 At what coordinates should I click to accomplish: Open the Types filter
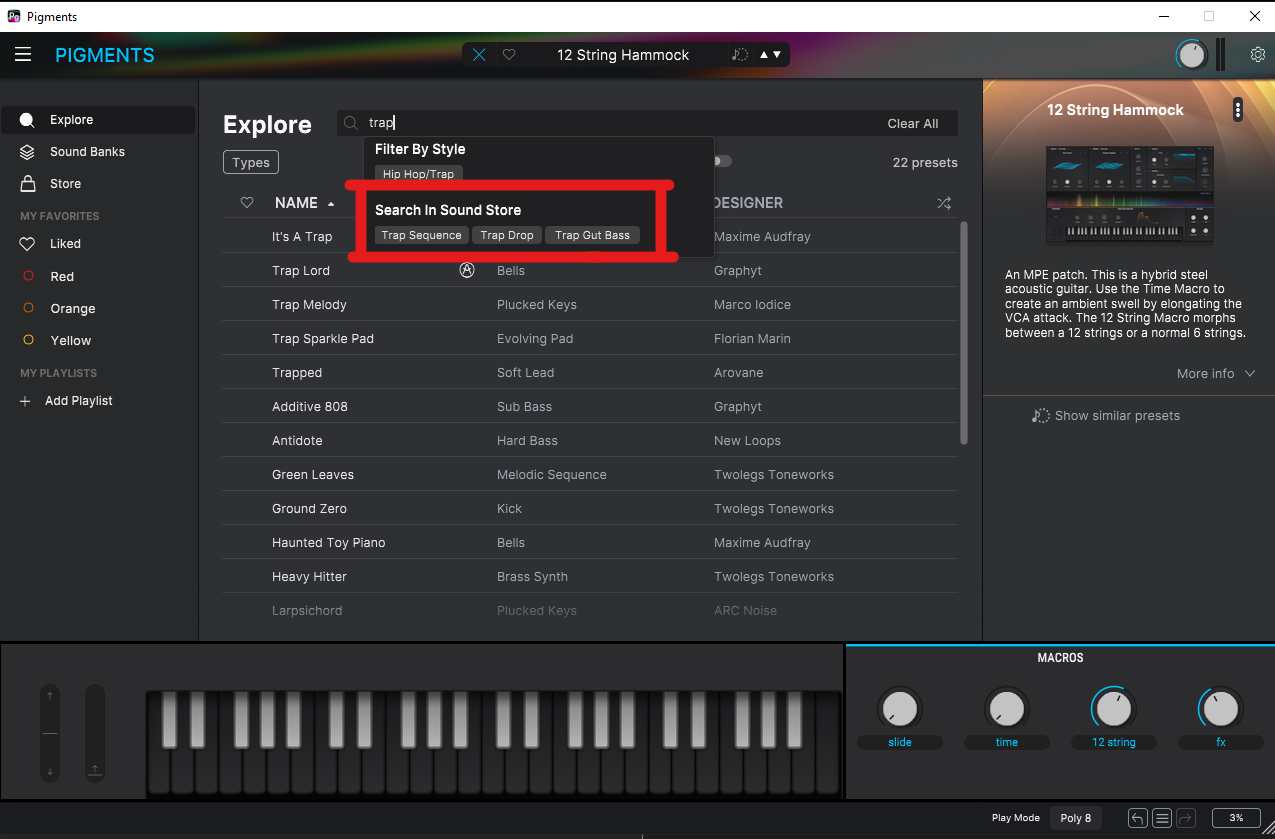click(x=251, y=162)
